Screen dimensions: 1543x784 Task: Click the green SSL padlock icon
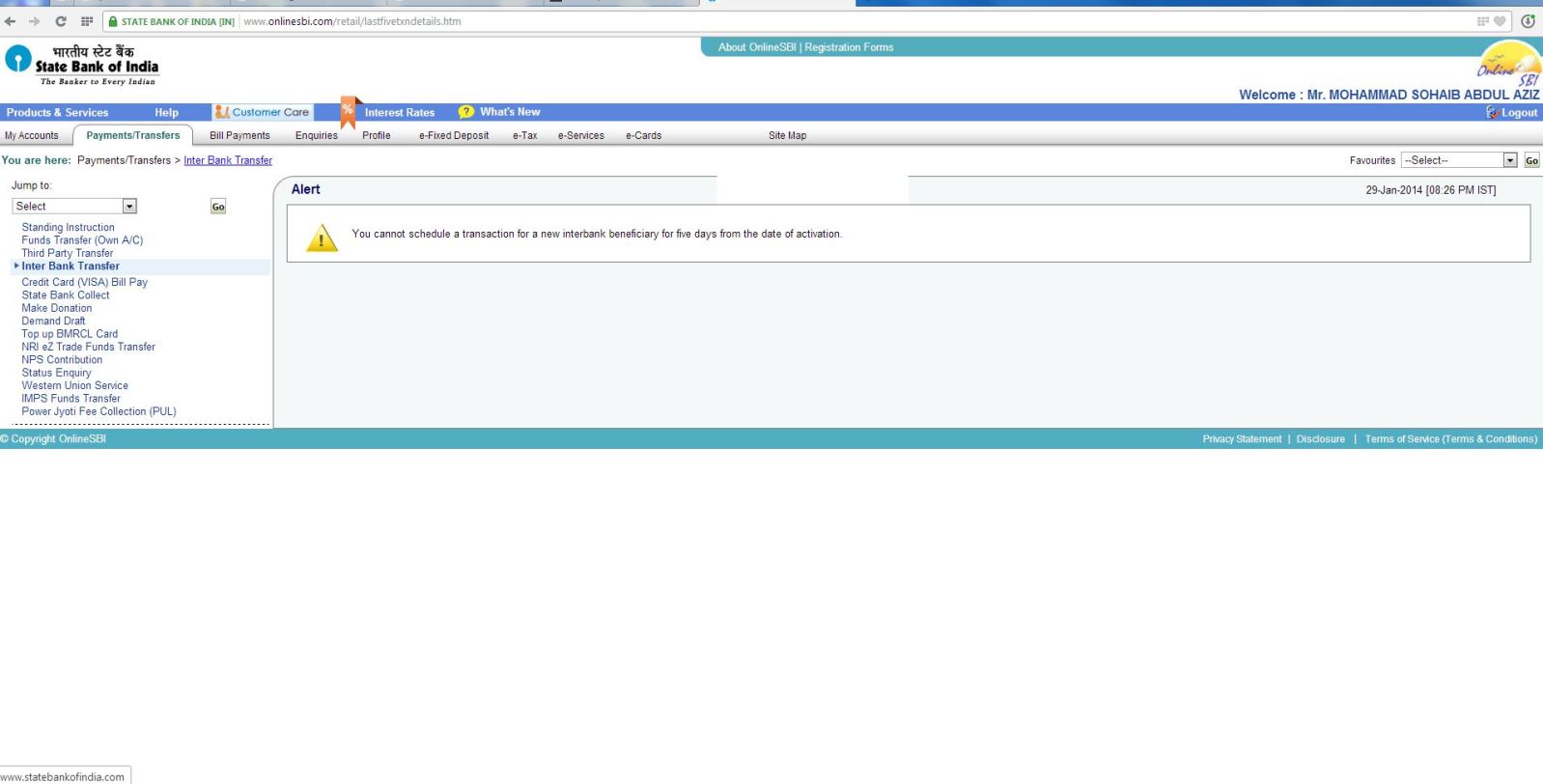(113, 21)
